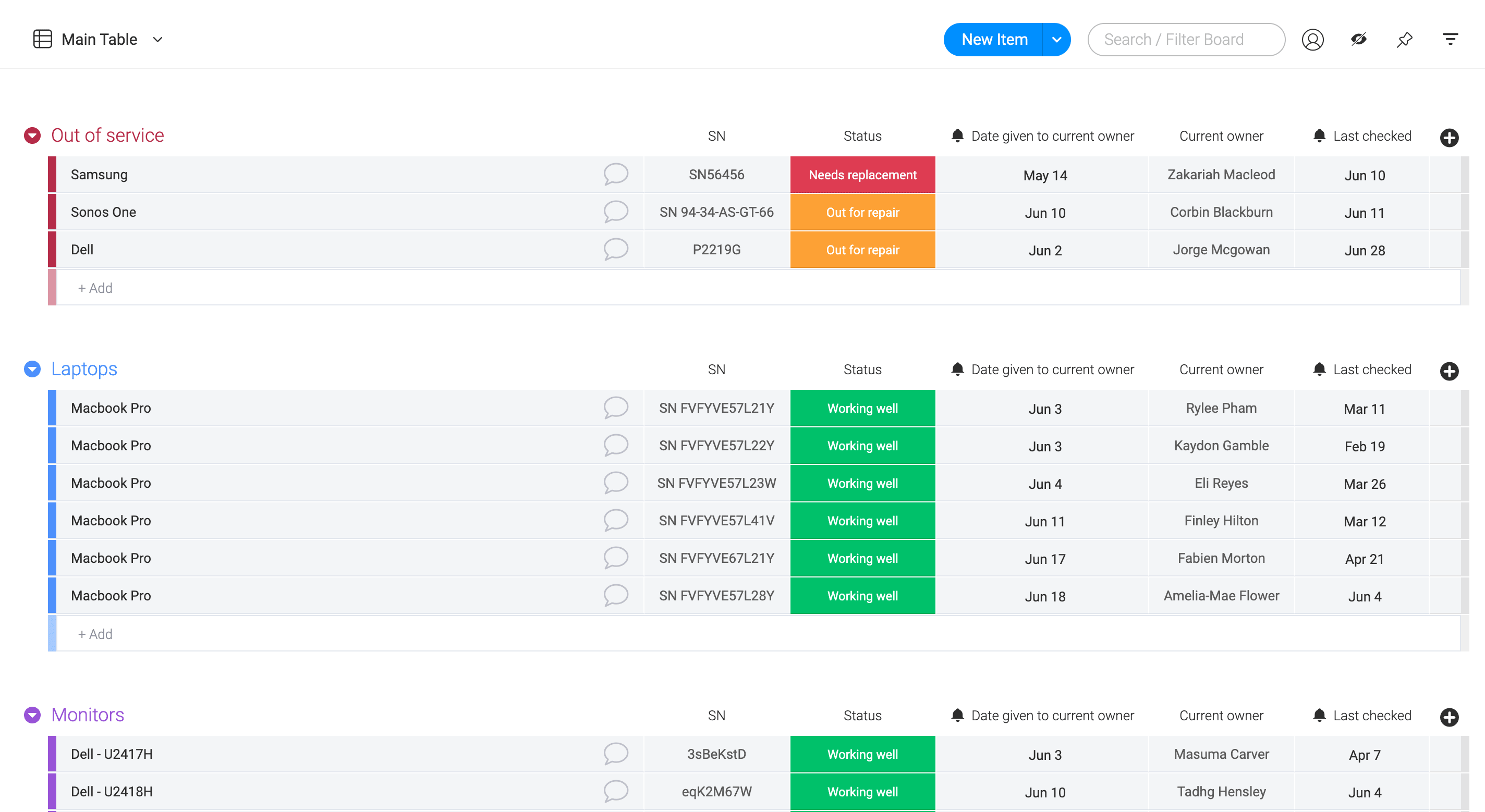Open the person filter icon
The height and width of the screenshot is (812, 1485).
[x=1312, y=40]
